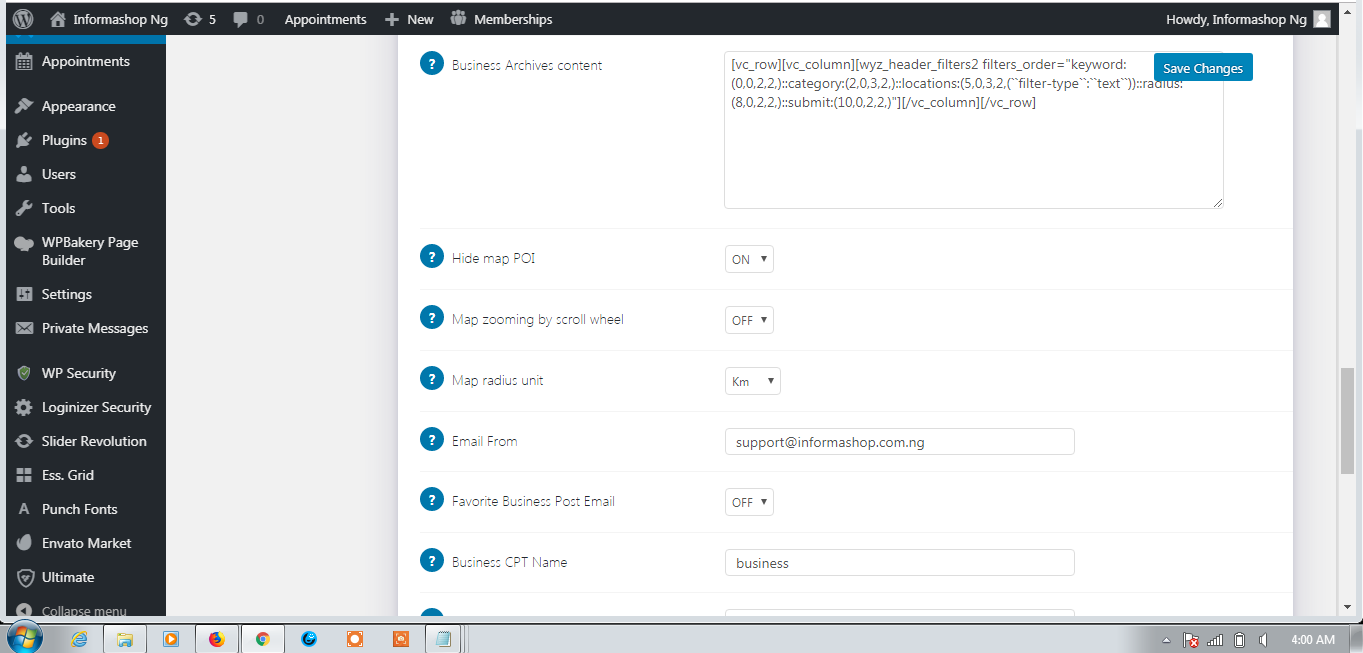Open available updates via the refresh icon

[194, 18]
